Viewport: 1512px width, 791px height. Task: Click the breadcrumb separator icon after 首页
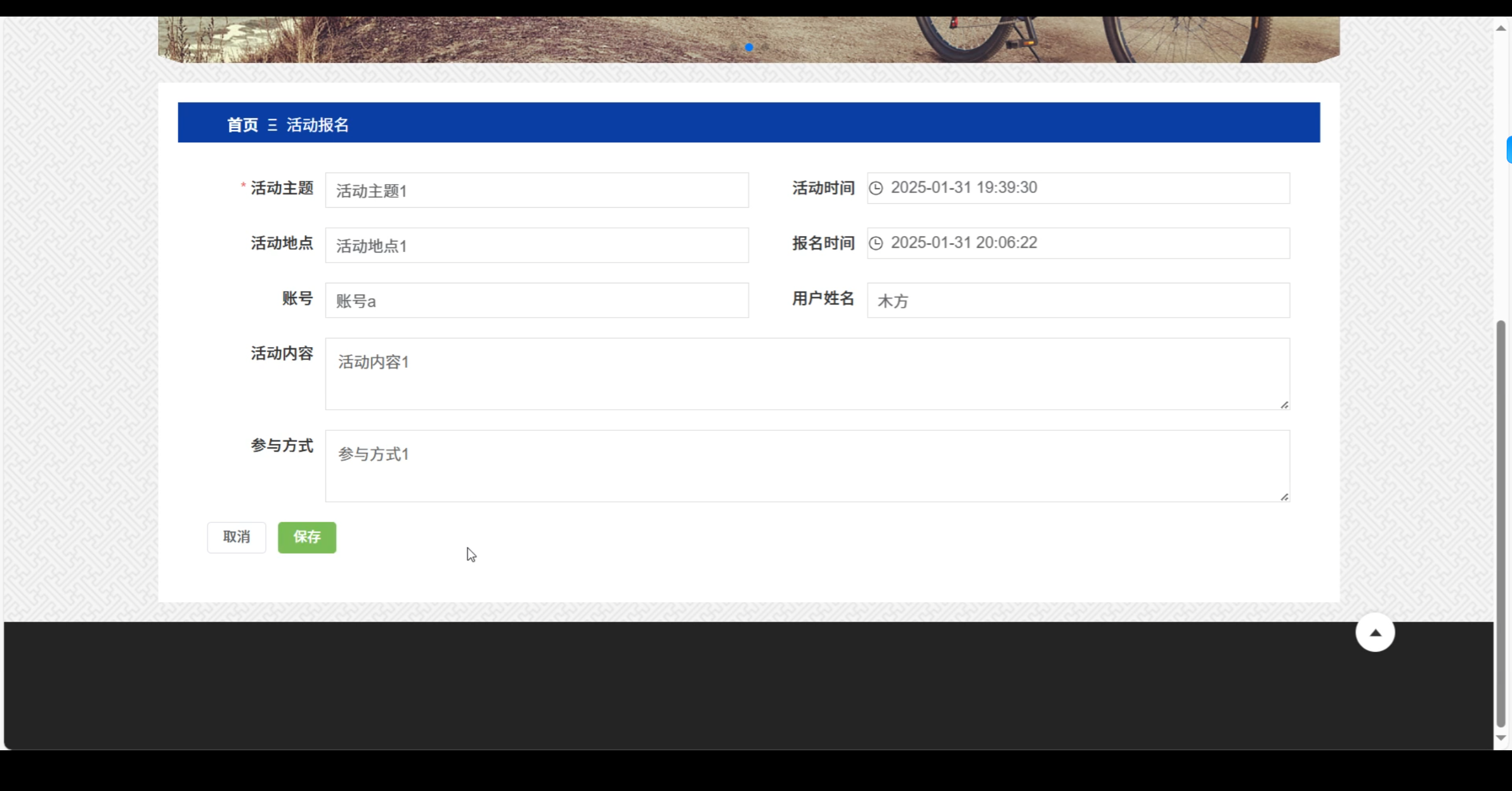coord(272,125)
